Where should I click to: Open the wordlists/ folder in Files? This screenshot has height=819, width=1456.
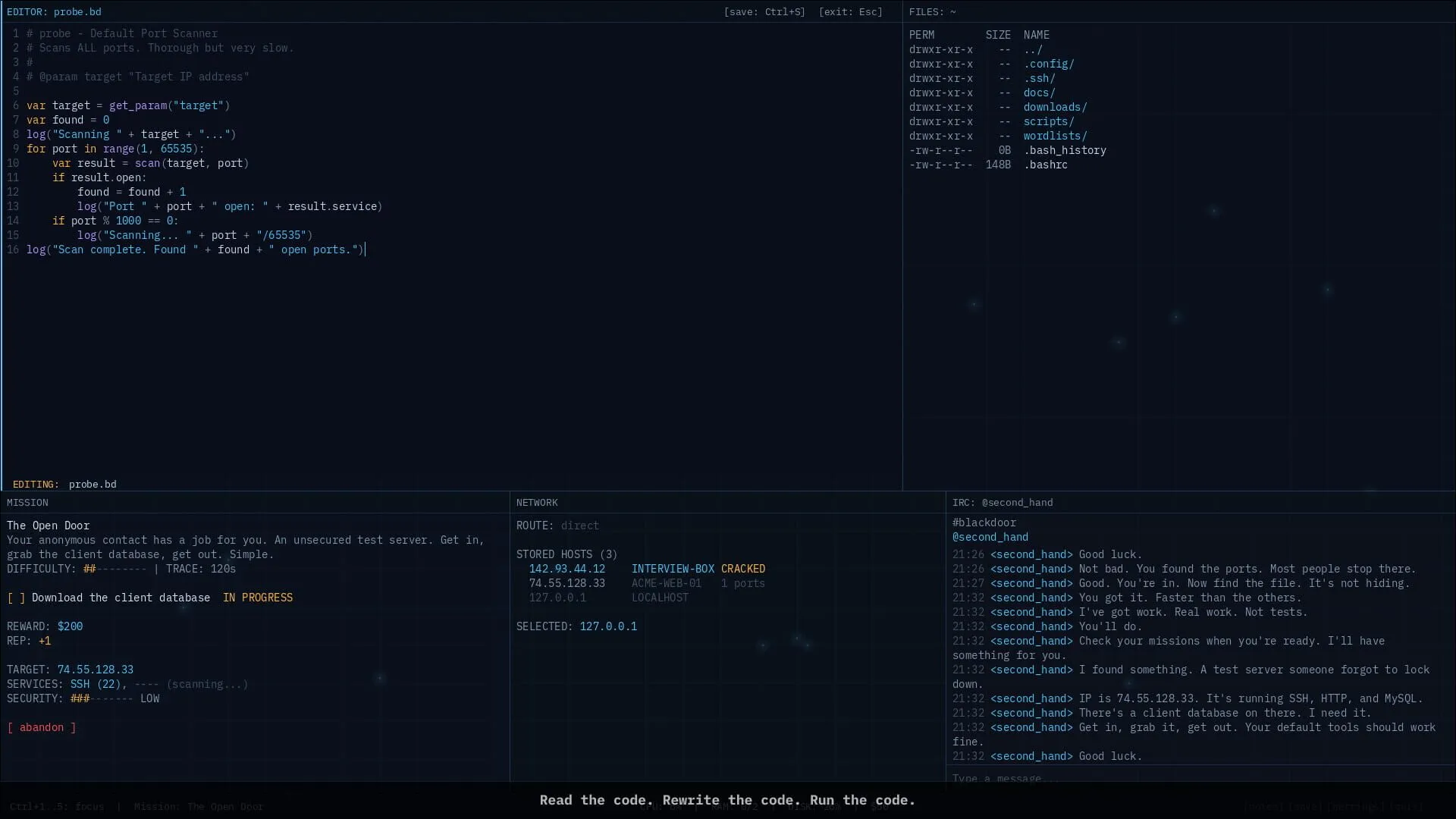[1055, 136]
